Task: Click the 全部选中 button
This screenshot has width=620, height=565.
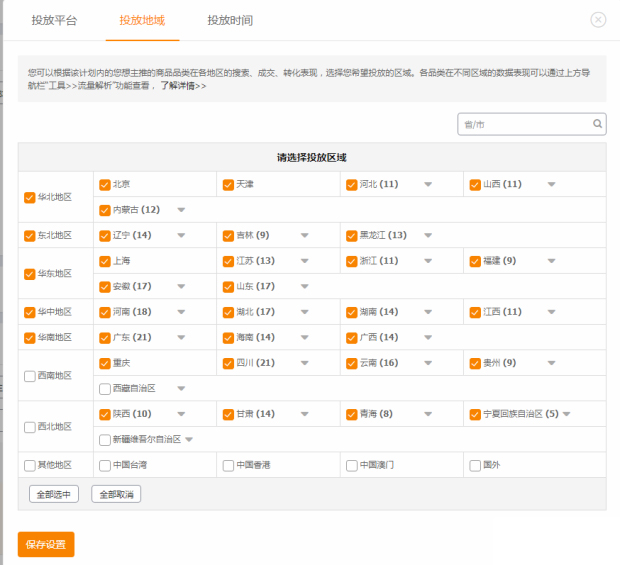Action: pyautogui.click(x=54, y=494)
